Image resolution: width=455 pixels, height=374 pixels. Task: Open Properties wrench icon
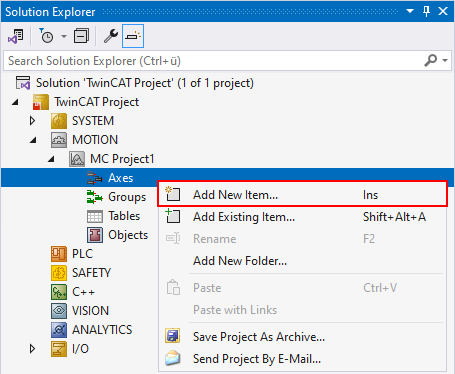coord(111,36)
